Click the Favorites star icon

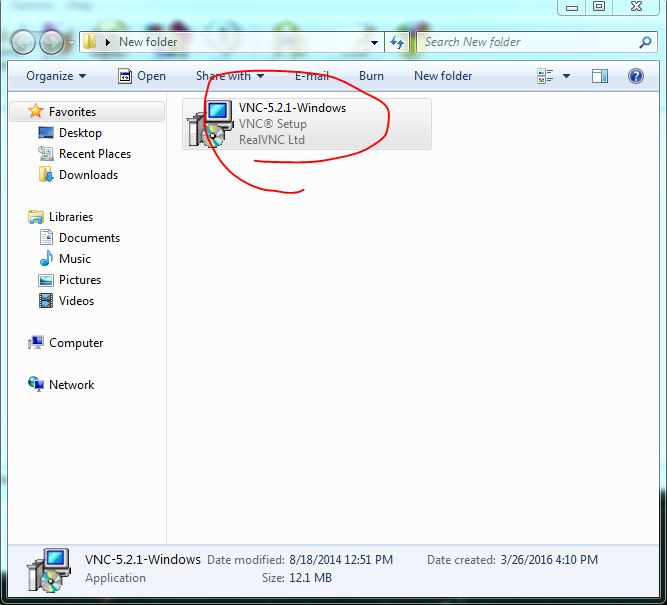35,111
